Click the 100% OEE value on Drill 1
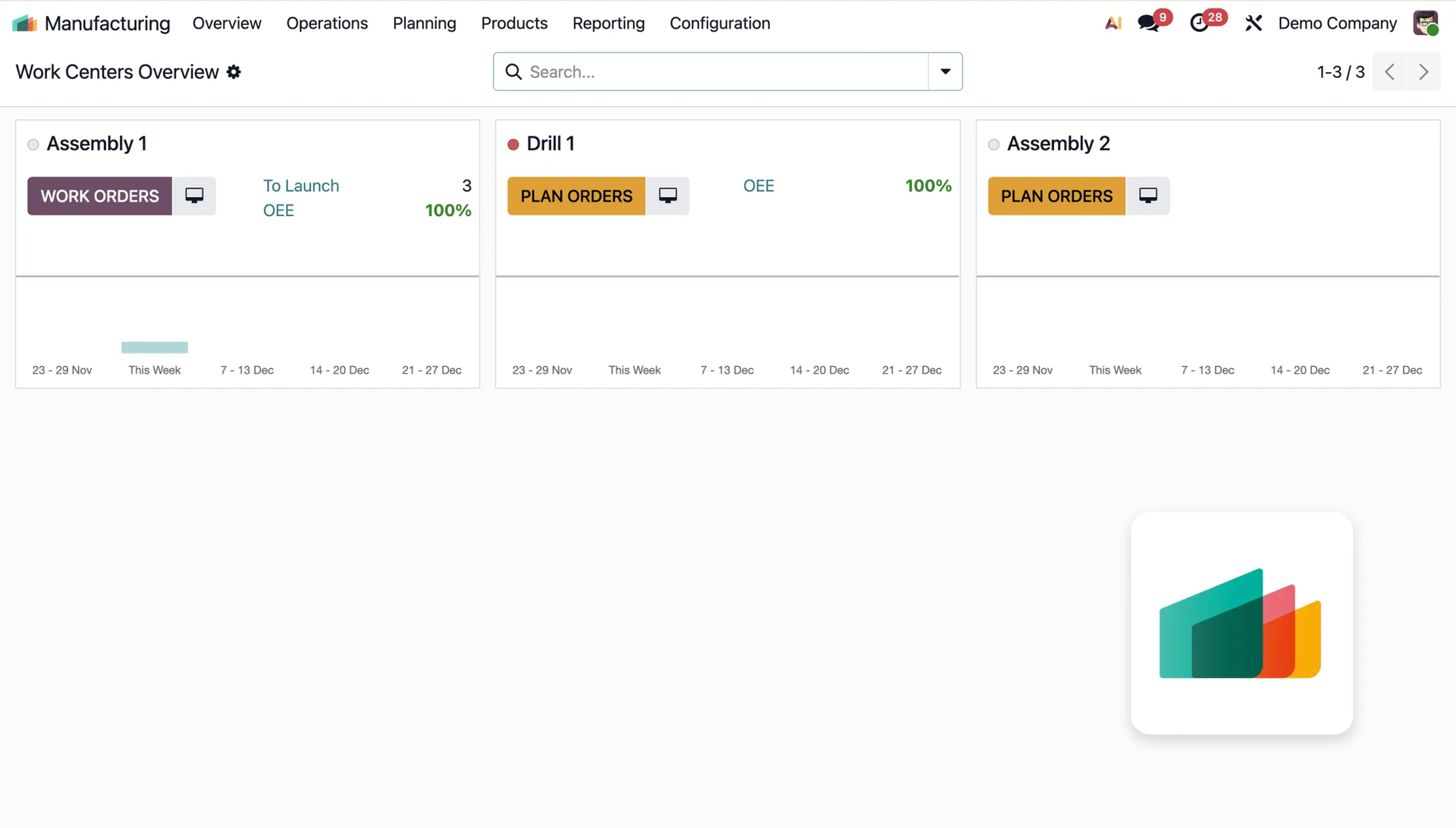This screenshot has height=828, width=1456. coord(928,186)
